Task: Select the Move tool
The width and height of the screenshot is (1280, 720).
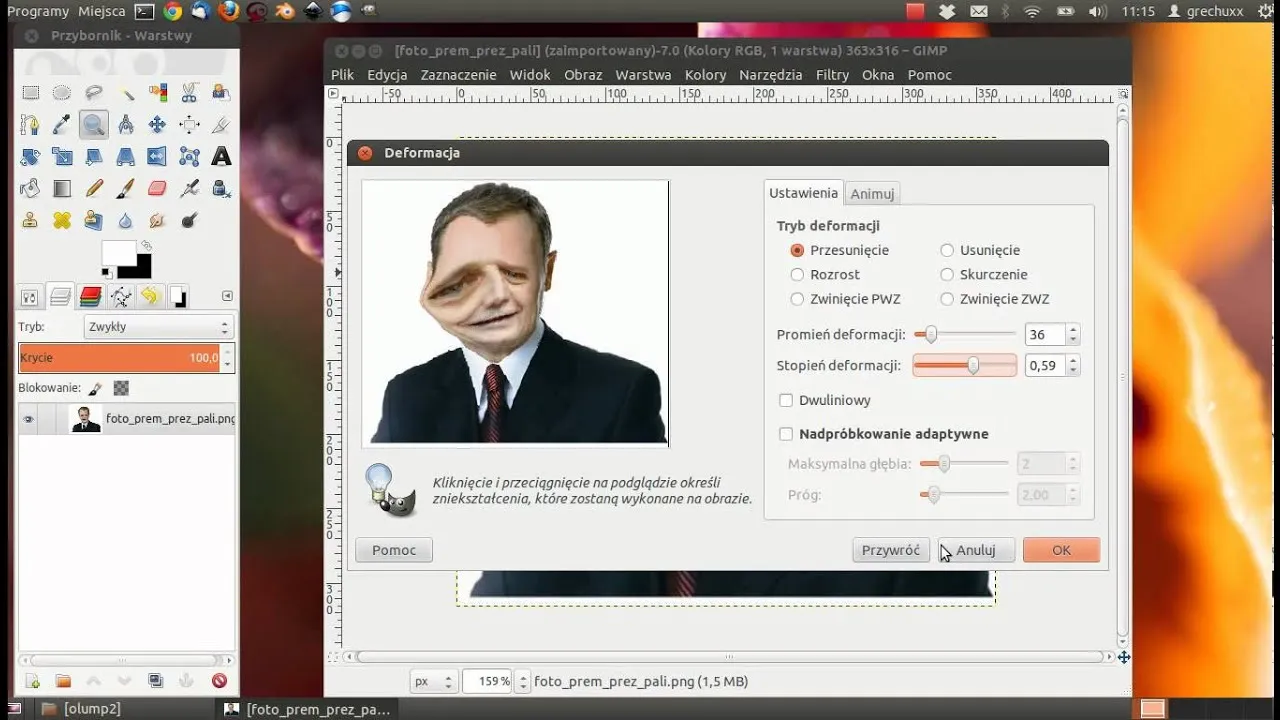Action: [157, 125]
